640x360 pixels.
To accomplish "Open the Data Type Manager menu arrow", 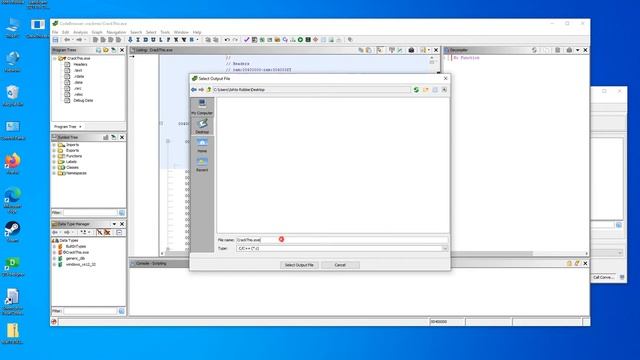I will pyautogui.click(x=114, y=224).
